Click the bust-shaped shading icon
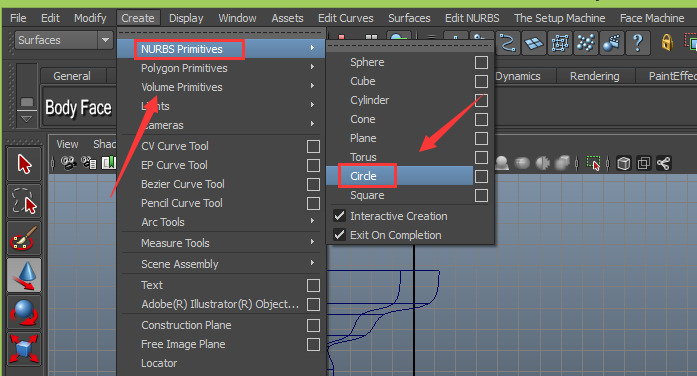The width and height of the screenshot is (697, 376). tap(502, 163)
